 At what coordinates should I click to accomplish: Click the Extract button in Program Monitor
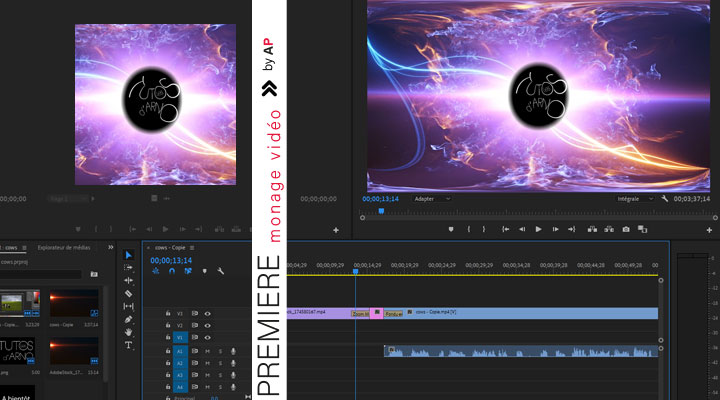pos(609,229)
